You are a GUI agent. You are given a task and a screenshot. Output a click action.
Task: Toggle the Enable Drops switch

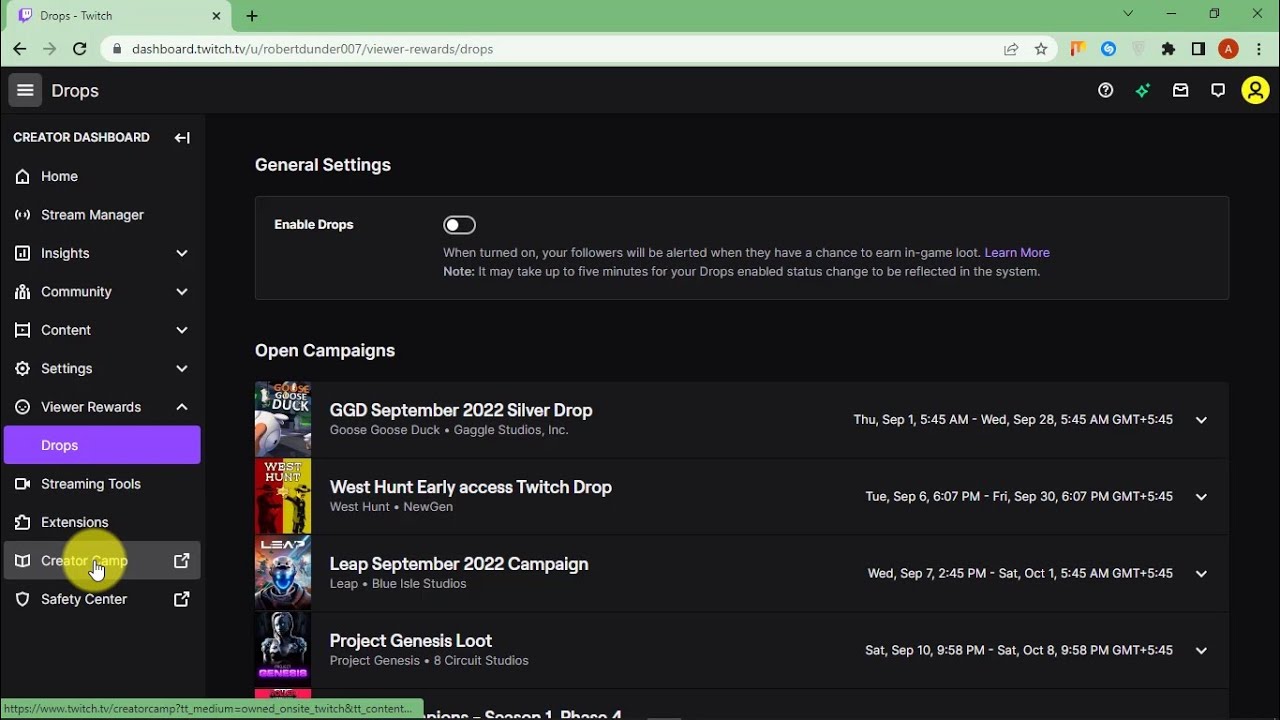coord(460,225)
